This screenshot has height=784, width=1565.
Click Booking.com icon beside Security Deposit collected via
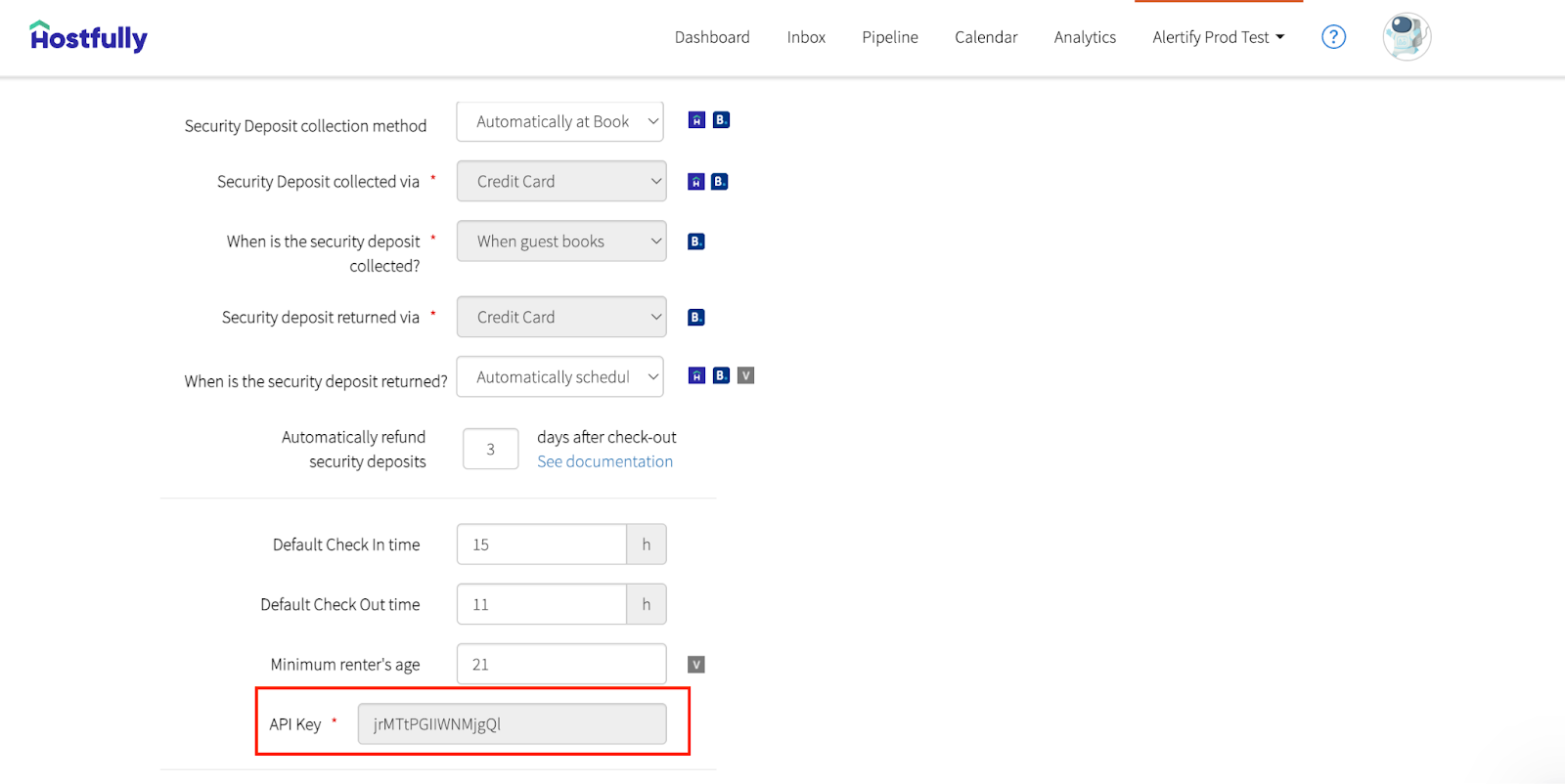click(x=719, y=182)
